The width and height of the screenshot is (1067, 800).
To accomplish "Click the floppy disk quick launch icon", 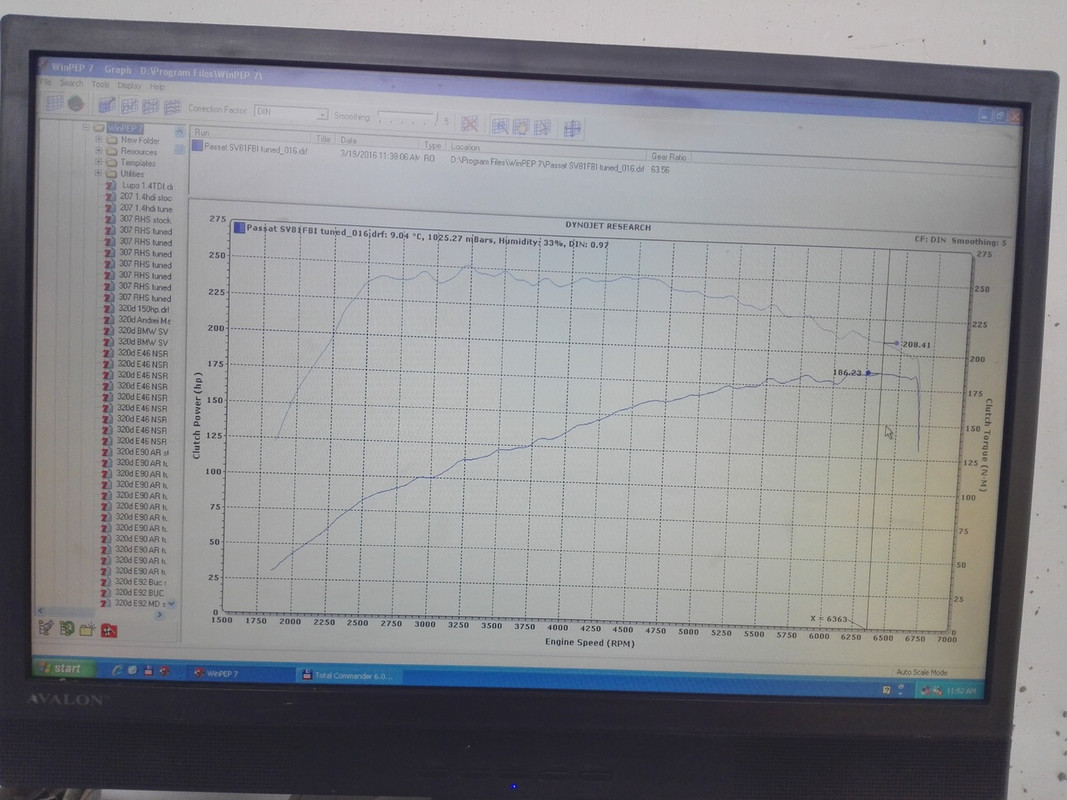I will point(148,671).
